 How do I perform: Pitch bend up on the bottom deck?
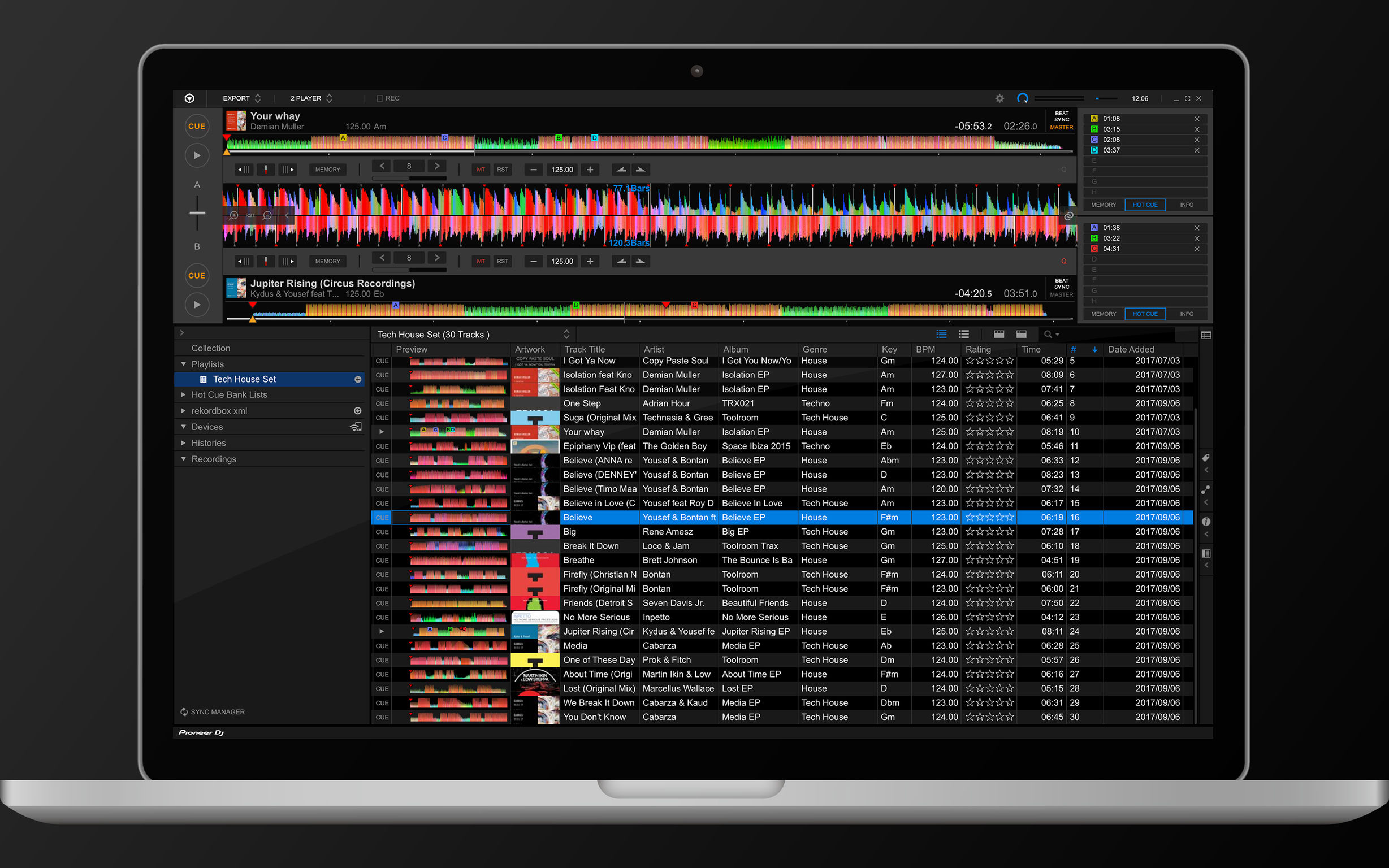click(641, 261)
